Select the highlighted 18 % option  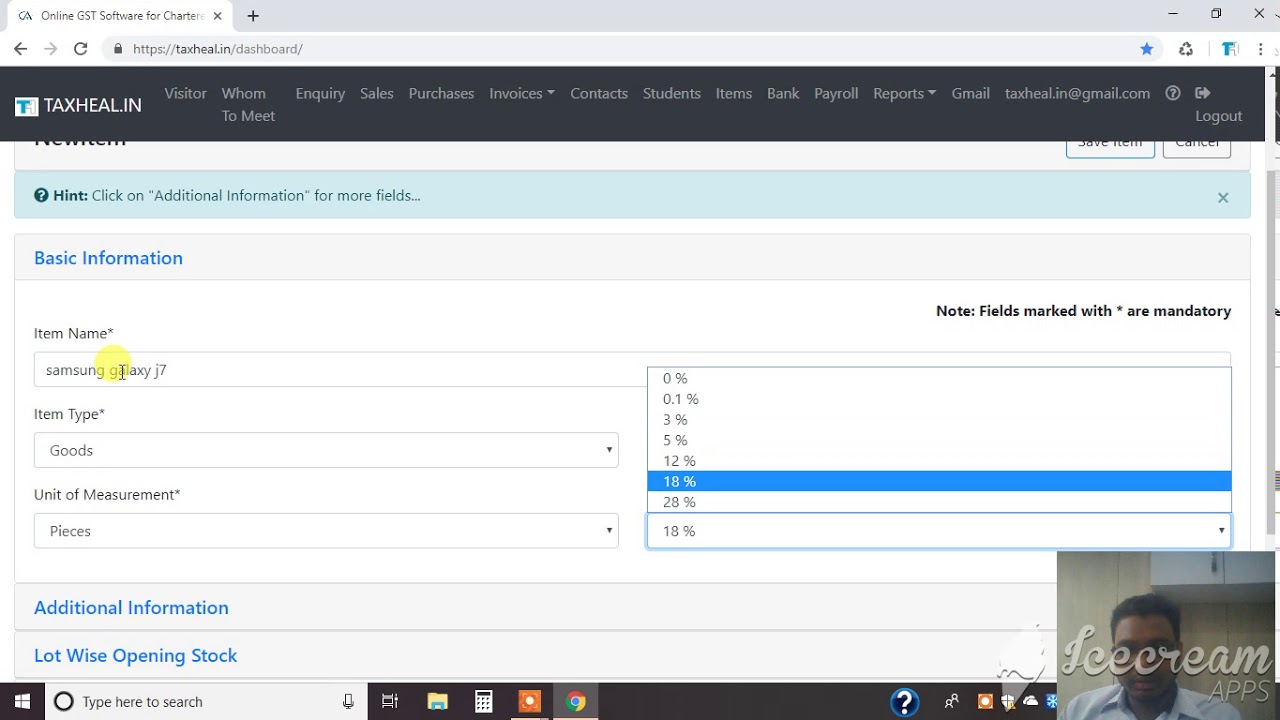click(x=939, y=481)
